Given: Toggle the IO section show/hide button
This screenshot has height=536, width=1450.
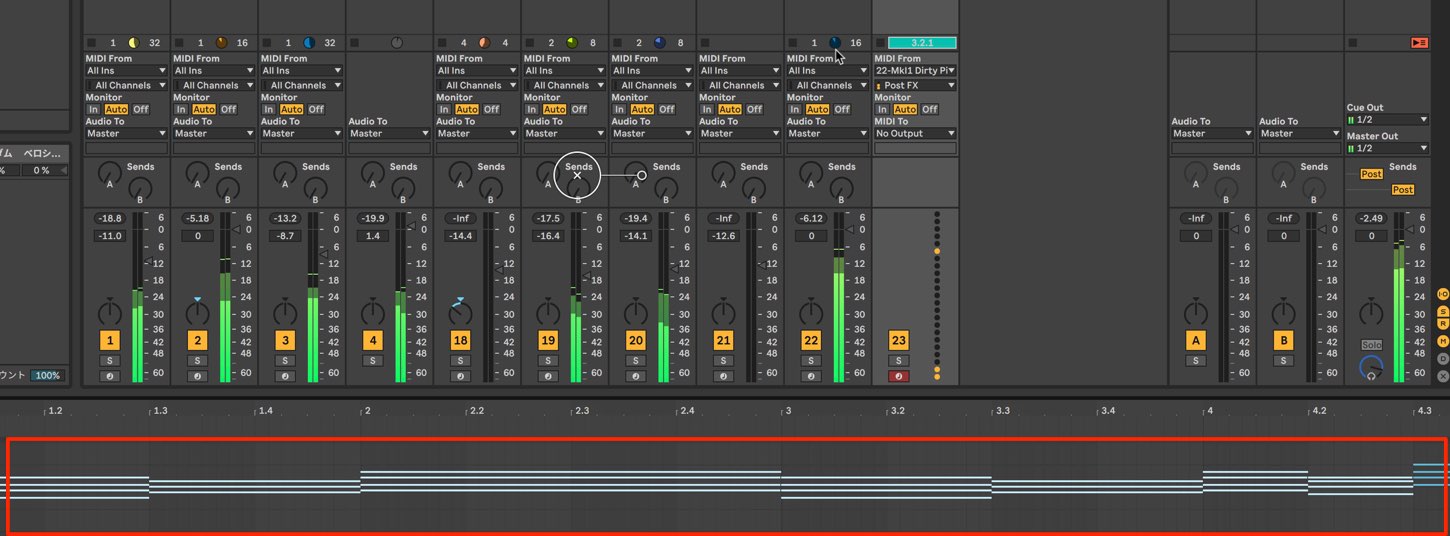Looking at the screenshot, I should click(x=1443, y=294).
